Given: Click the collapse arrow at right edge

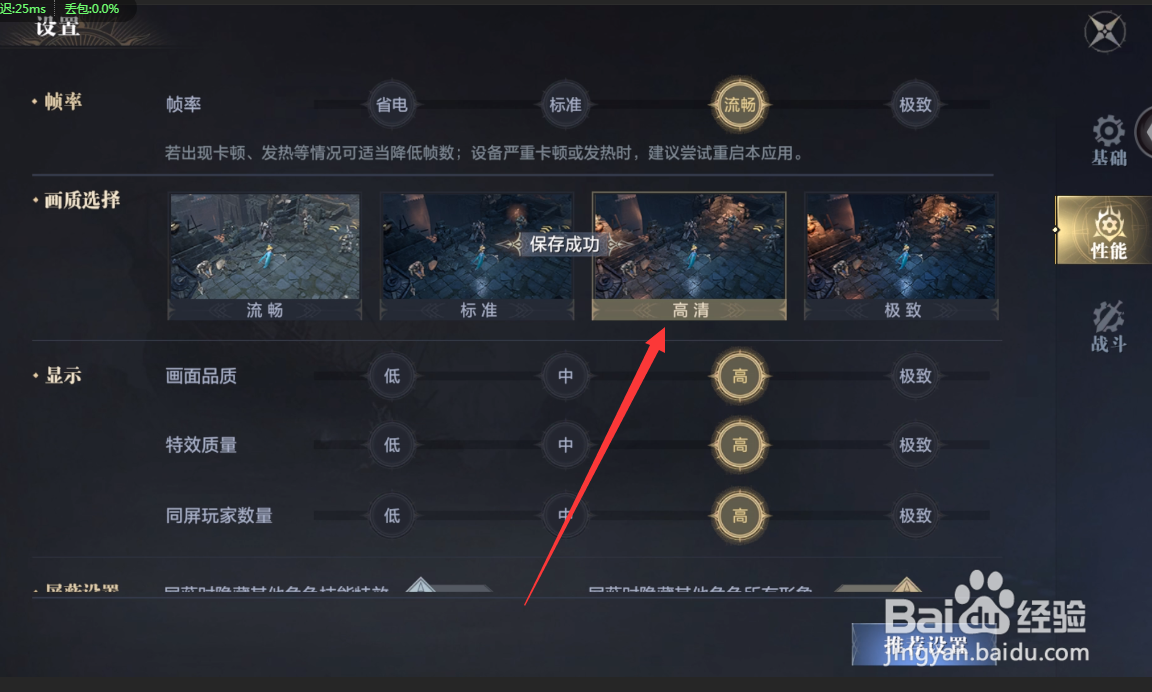Looking at the screenshot, I should point(1145,134).
